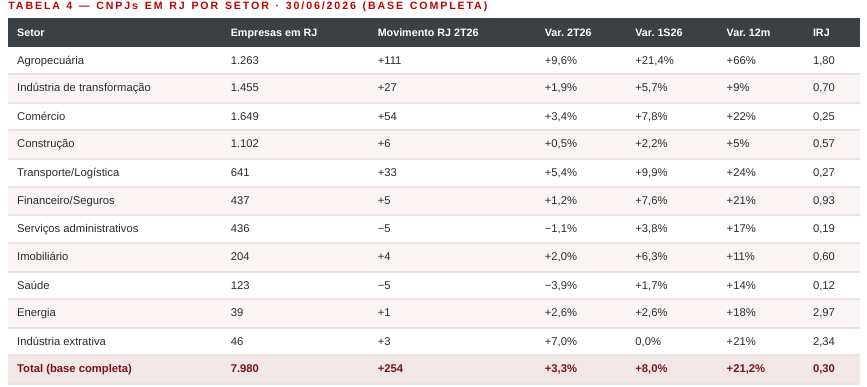This screenshot has height=387, width=867.
Task: Click the Movimento RJ 2T26 header
Action: (428, 33)
